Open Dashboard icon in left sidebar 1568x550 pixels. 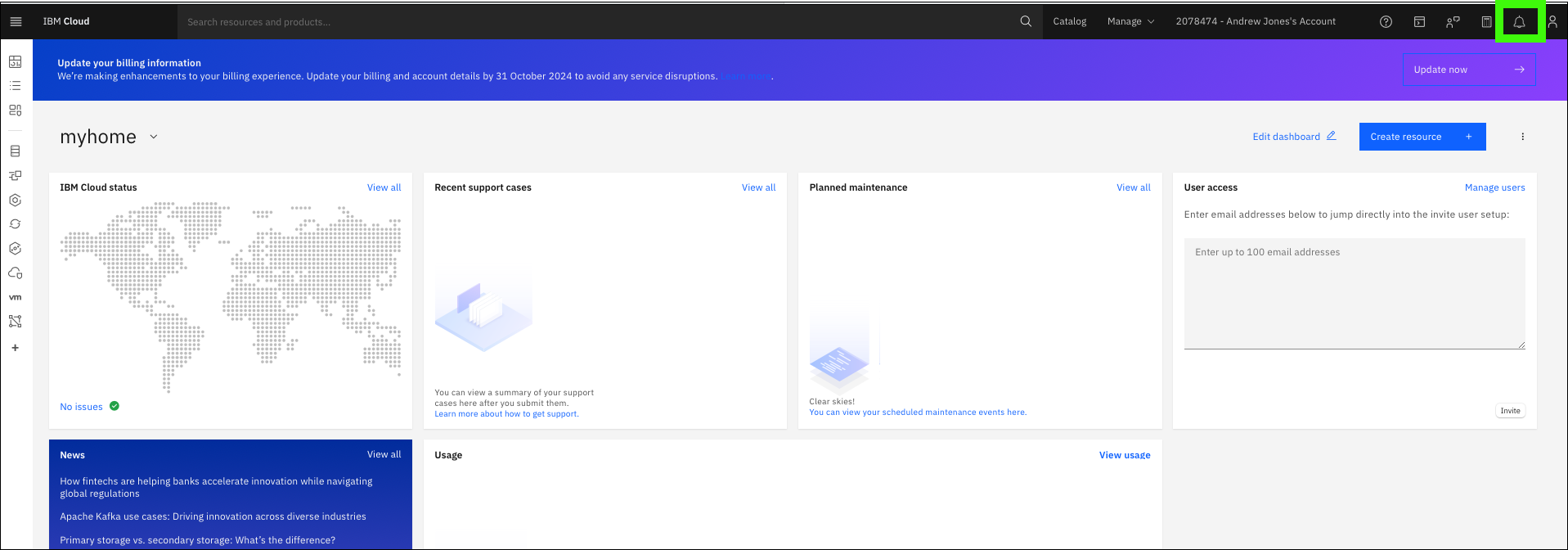click(x=15, y=61)
